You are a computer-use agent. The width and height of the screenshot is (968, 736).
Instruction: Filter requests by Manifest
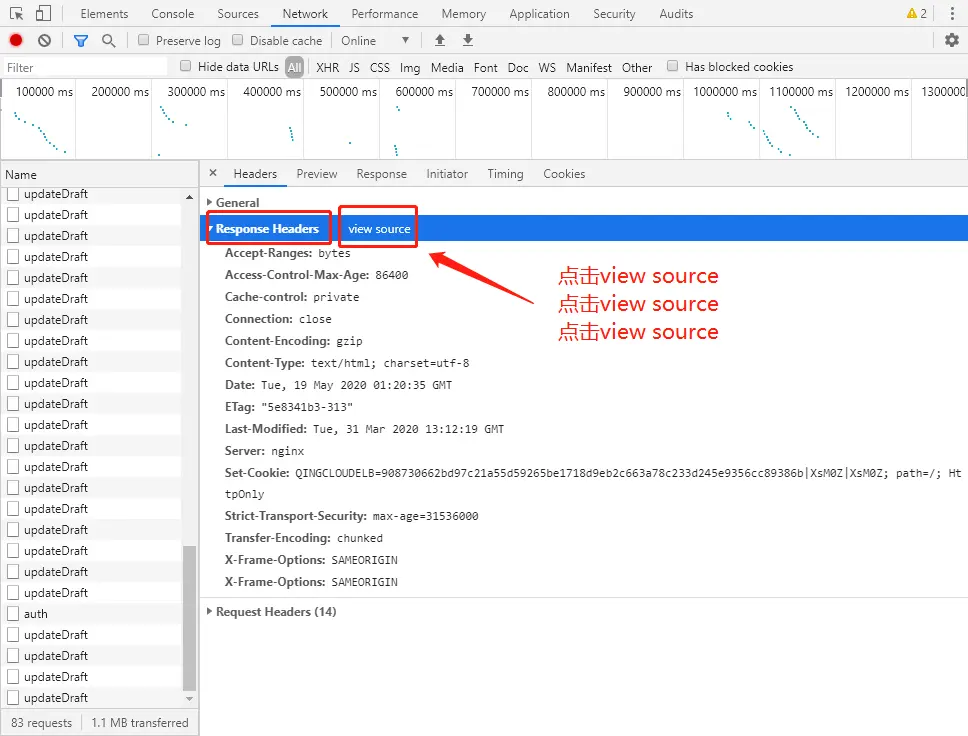click(589, 67)
